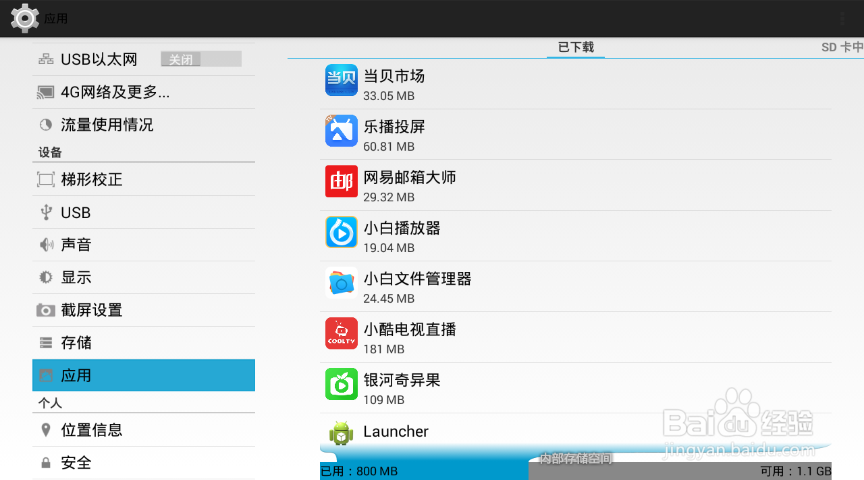Click 小白播放器 app name
Image resolution: width=864 pixels, height=480 pixels.
click(402, 228)
